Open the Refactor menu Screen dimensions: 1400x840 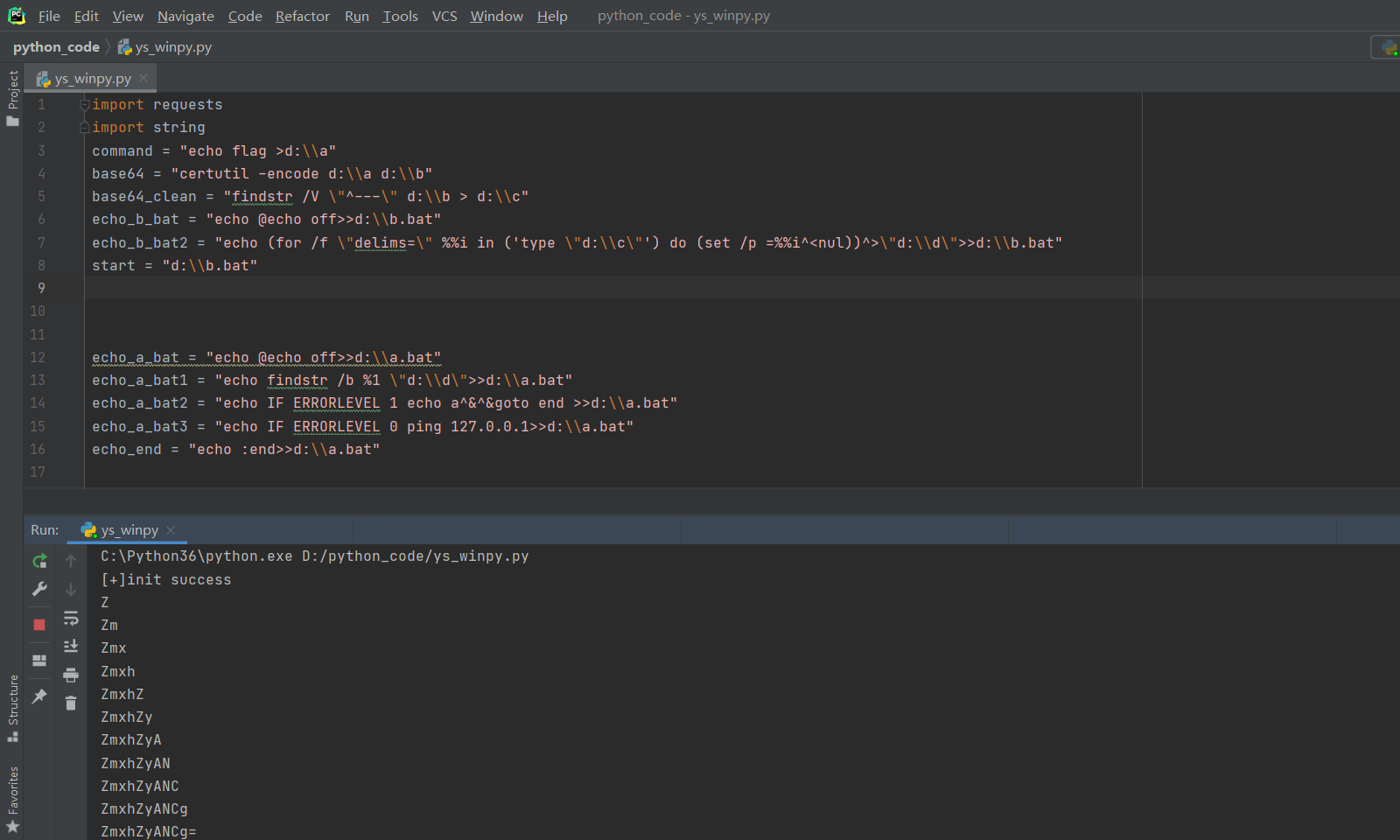click(303, 16)
